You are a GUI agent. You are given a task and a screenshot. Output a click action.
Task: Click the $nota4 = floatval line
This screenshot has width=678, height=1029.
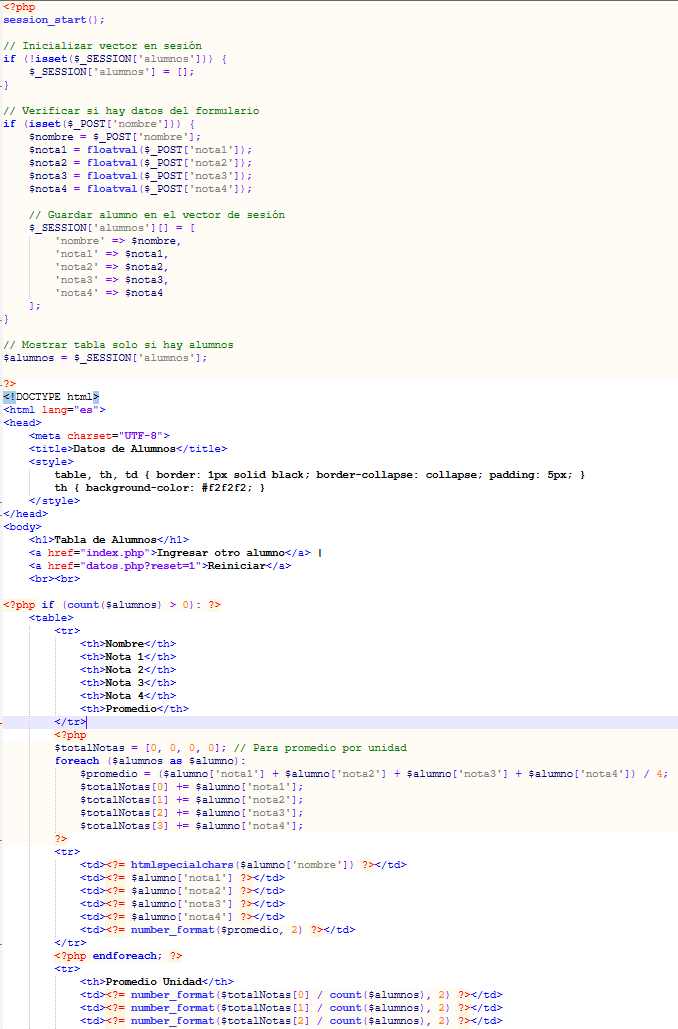140,188
